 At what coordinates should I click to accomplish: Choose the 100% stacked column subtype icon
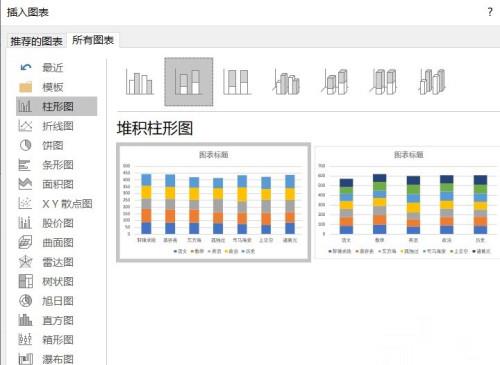point(237,82)
